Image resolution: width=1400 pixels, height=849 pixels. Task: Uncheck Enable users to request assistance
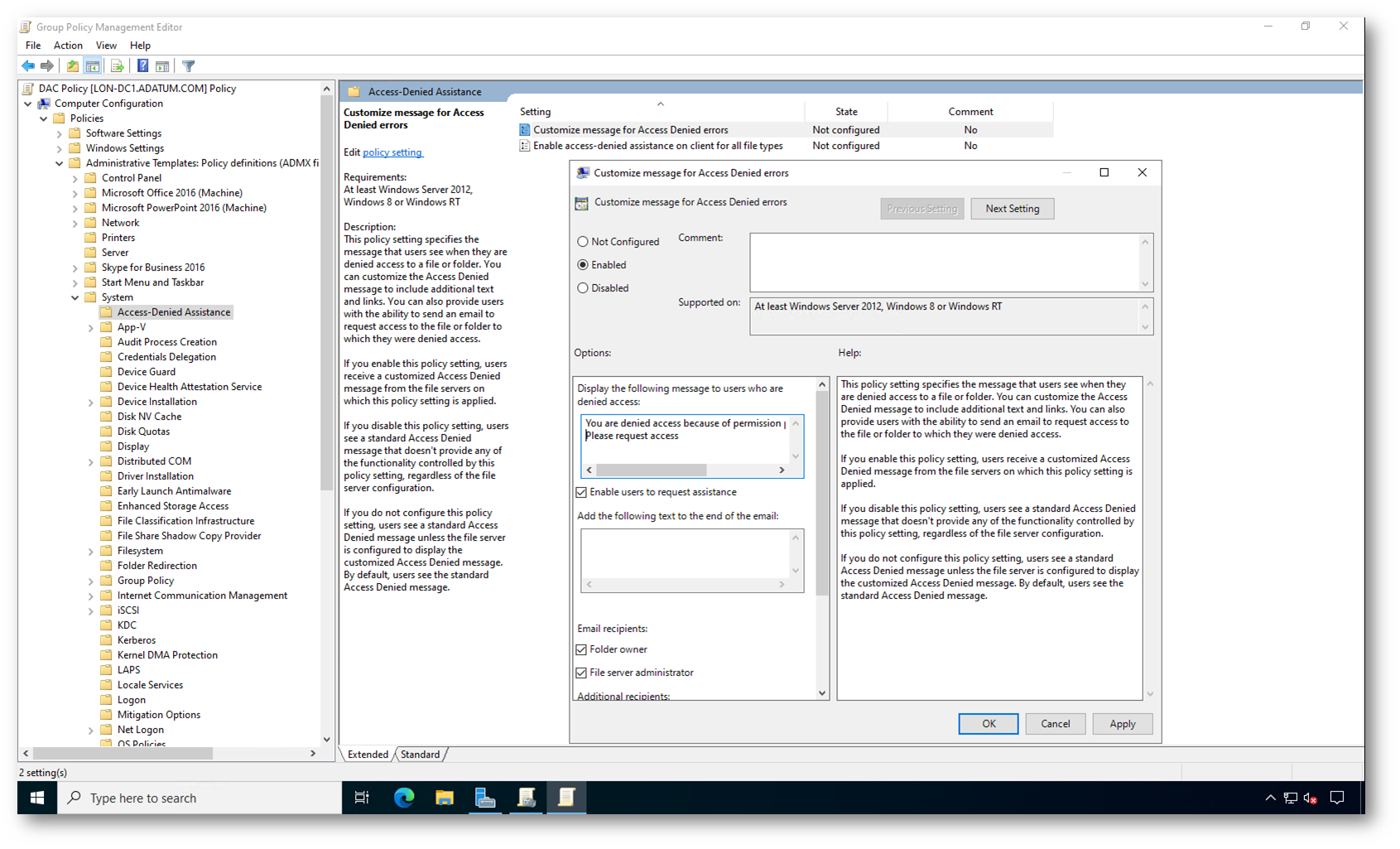pos(581,492)
